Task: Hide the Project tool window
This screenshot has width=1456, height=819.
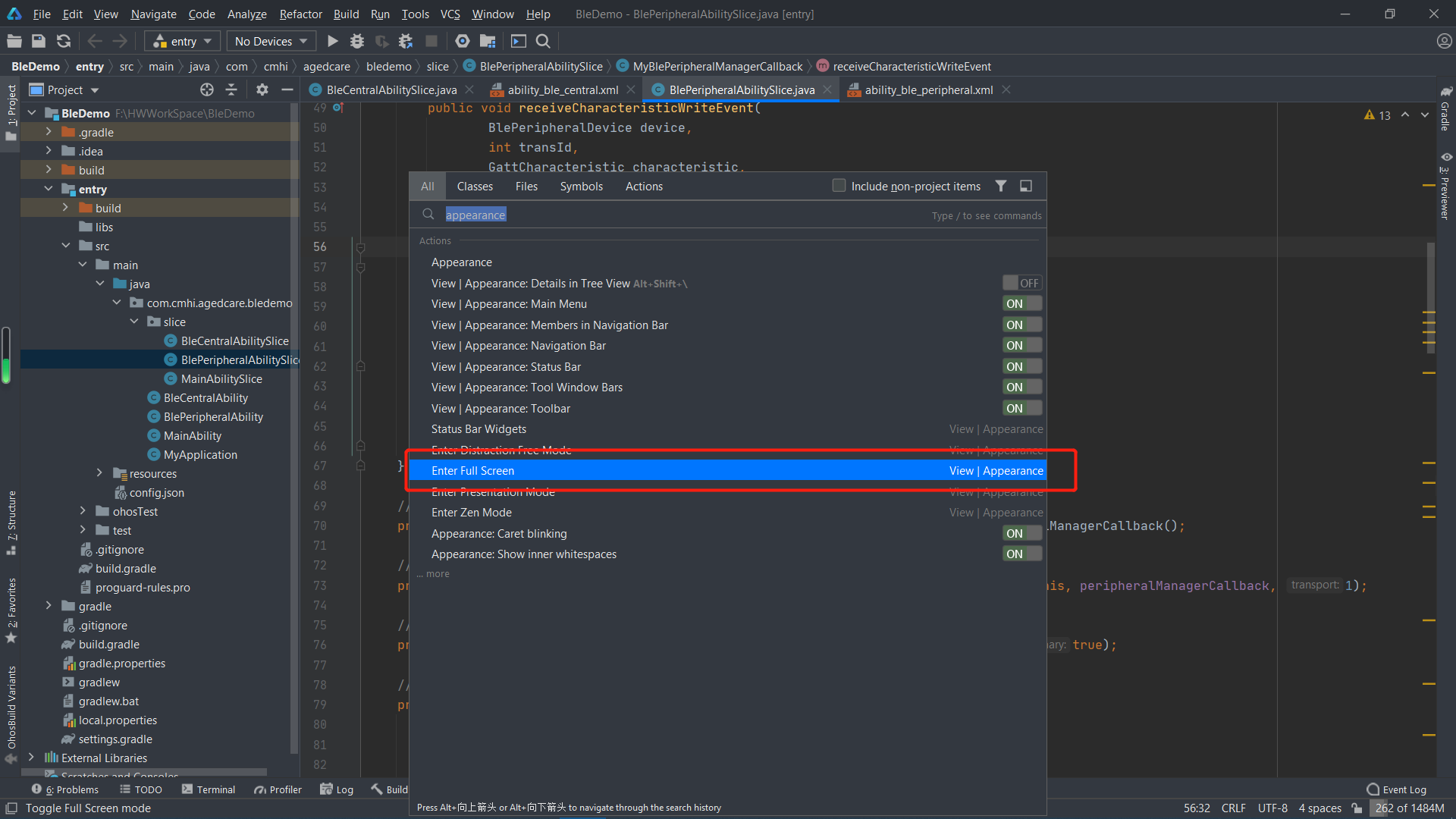Action: click(287, 89)
